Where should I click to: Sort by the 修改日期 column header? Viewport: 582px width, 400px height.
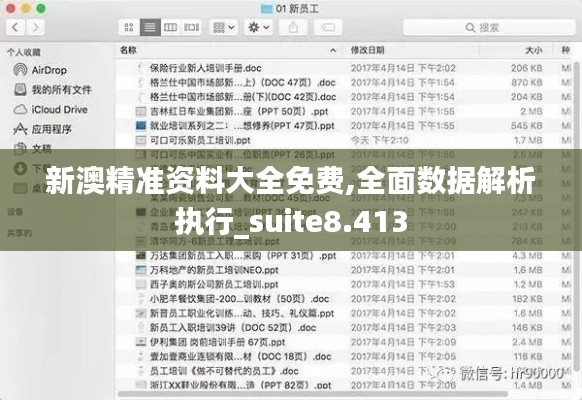367,50
